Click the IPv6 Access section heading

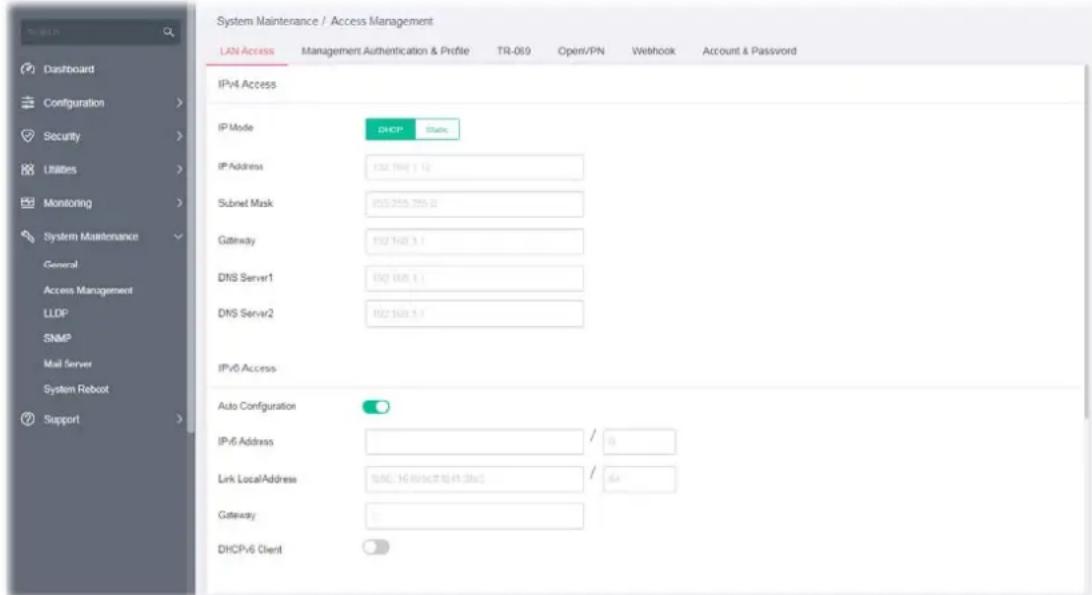point(247,368)
